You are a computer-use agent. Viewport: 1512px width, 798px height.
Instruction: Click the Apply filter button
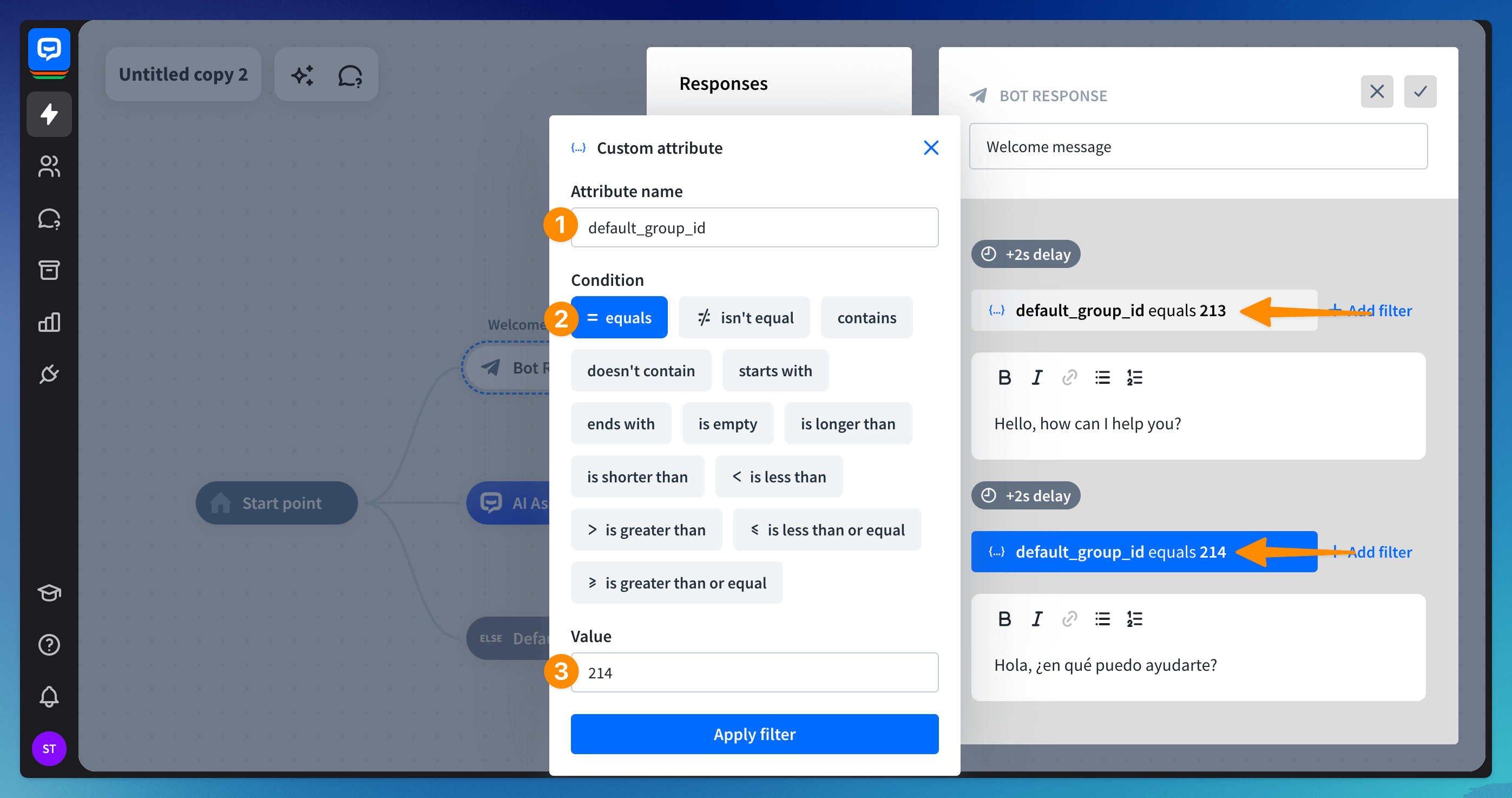pyautogui.click(x=754, y=734)
